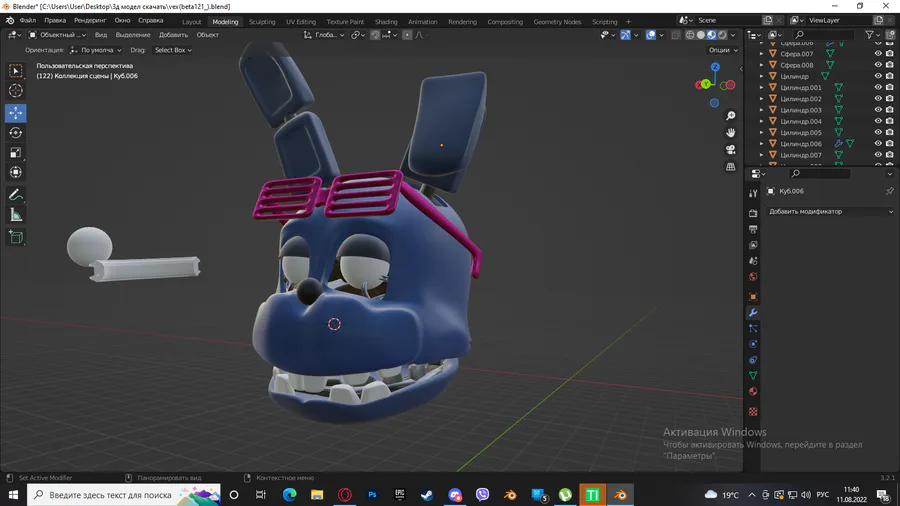The width and height of the screenshot is (900, 506).
Task: Open the Select Box drag dropdown
Action: coord(172,50)
